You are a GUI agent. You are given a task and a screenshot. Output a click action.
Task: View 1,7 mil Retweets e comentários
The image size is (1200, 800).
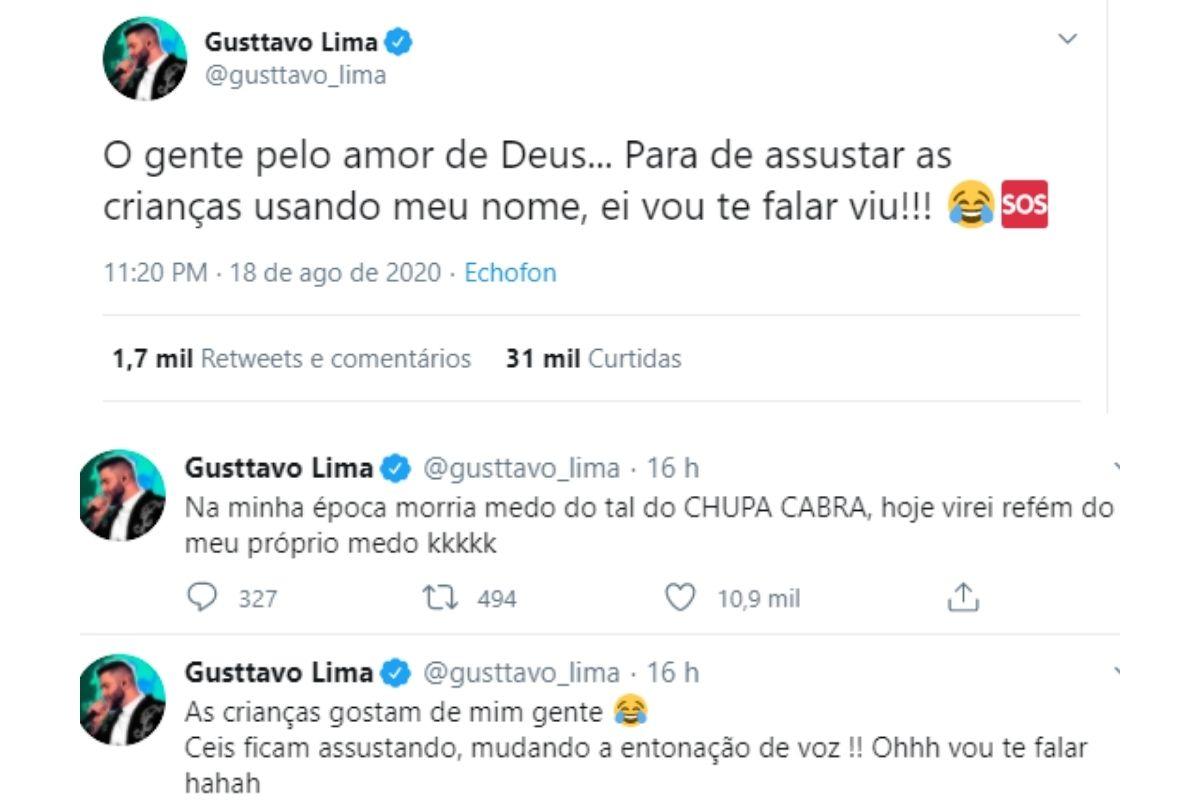click(292, 359)
